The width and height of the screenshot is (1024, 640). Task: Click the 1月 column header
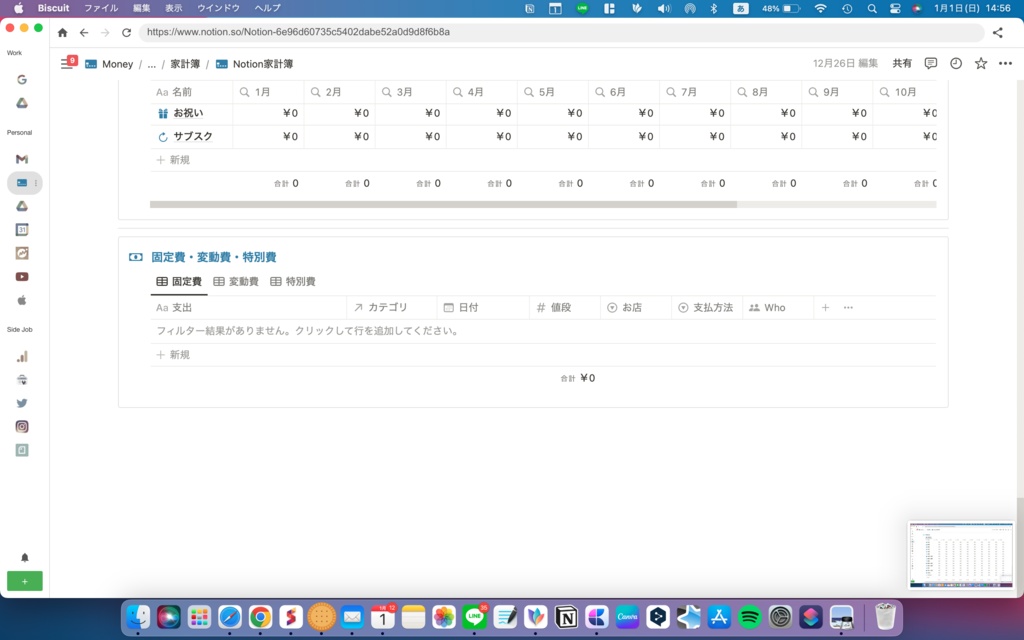pos(268,92)
